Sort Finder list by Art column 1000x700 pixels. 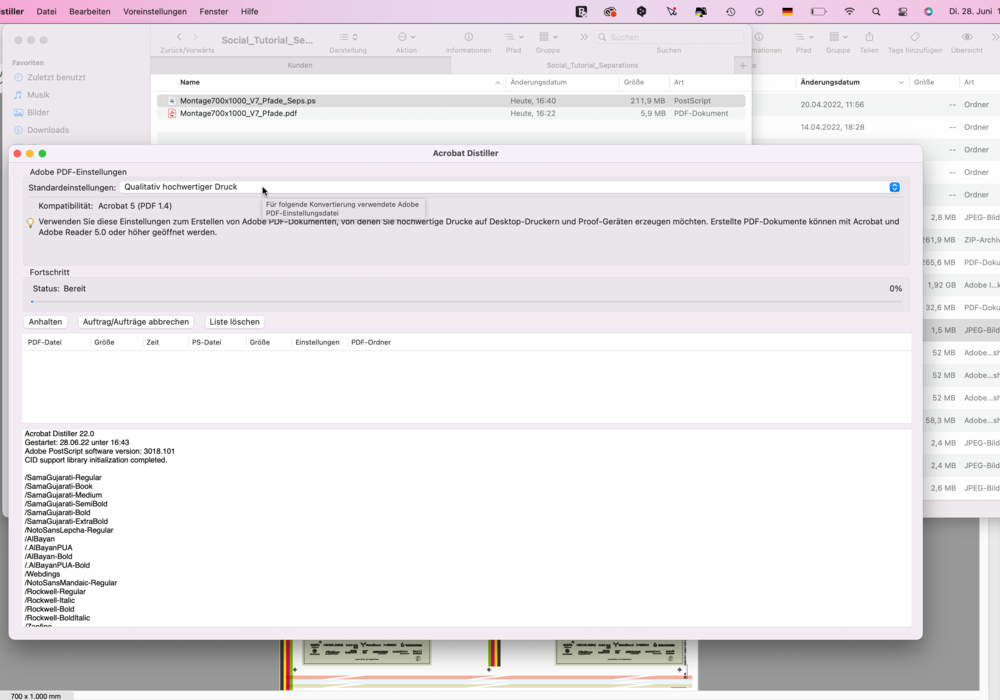pos(679,82)
